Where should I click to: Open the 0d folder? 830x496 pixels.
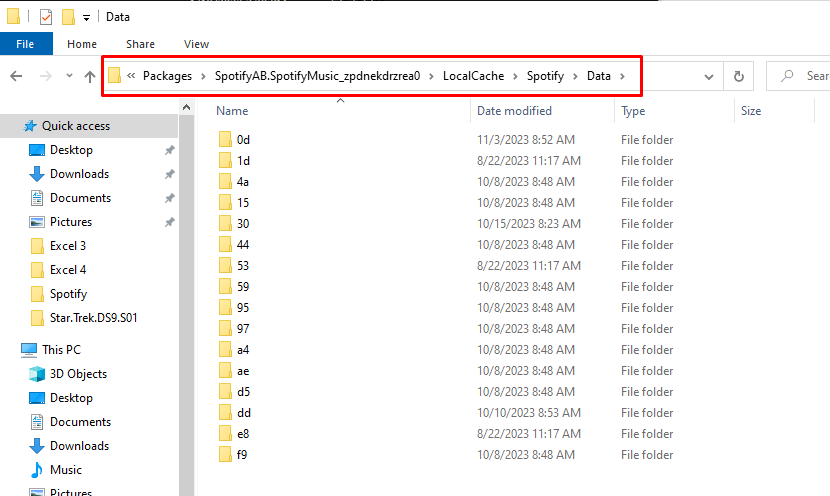pyautogui.click(x=243, y=140)
